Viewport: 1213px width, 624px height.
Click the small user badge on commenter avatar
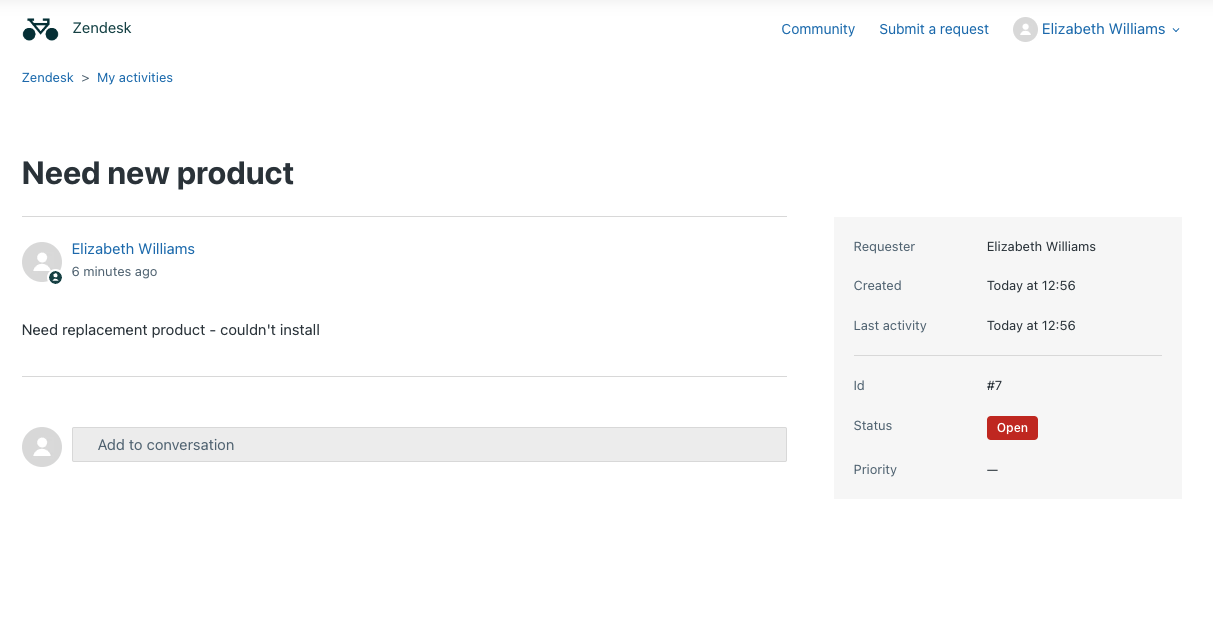tap(56, 277)
